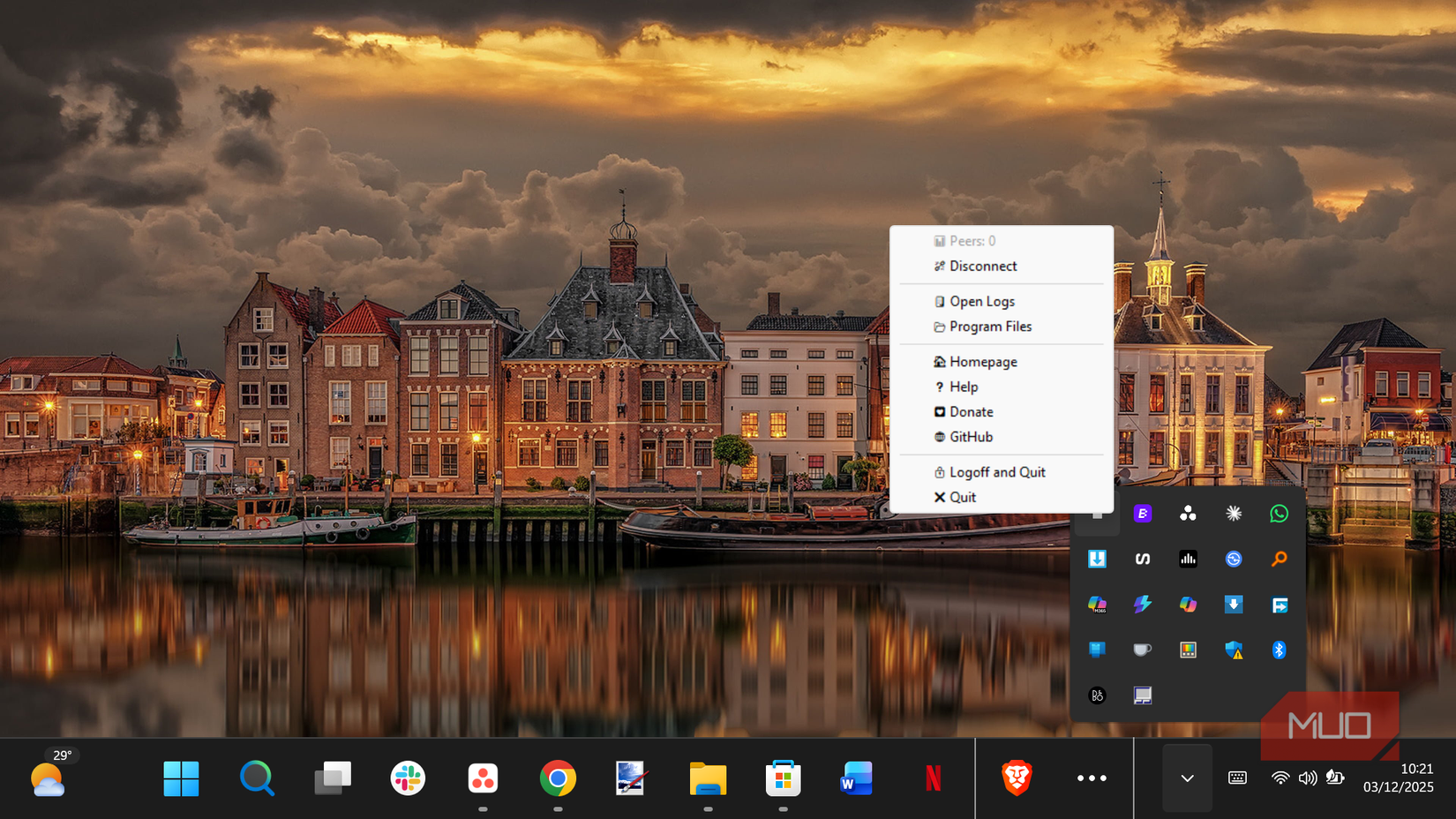
Task: Select Program Files menu entry
Action: click(990, 327)
